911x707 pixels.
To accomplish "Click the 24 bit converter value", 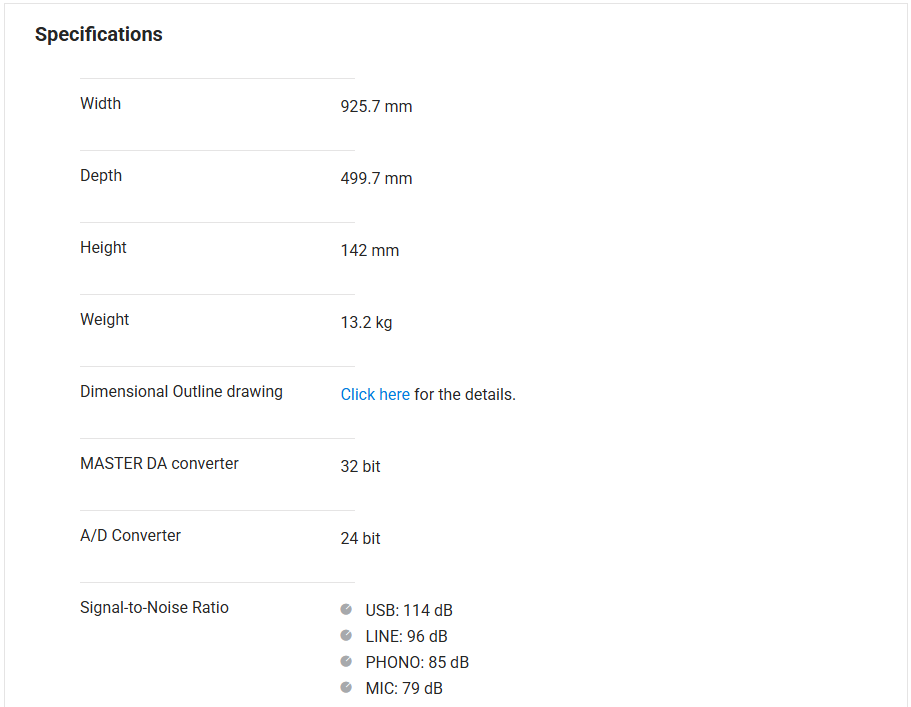I will click(360, 538).
